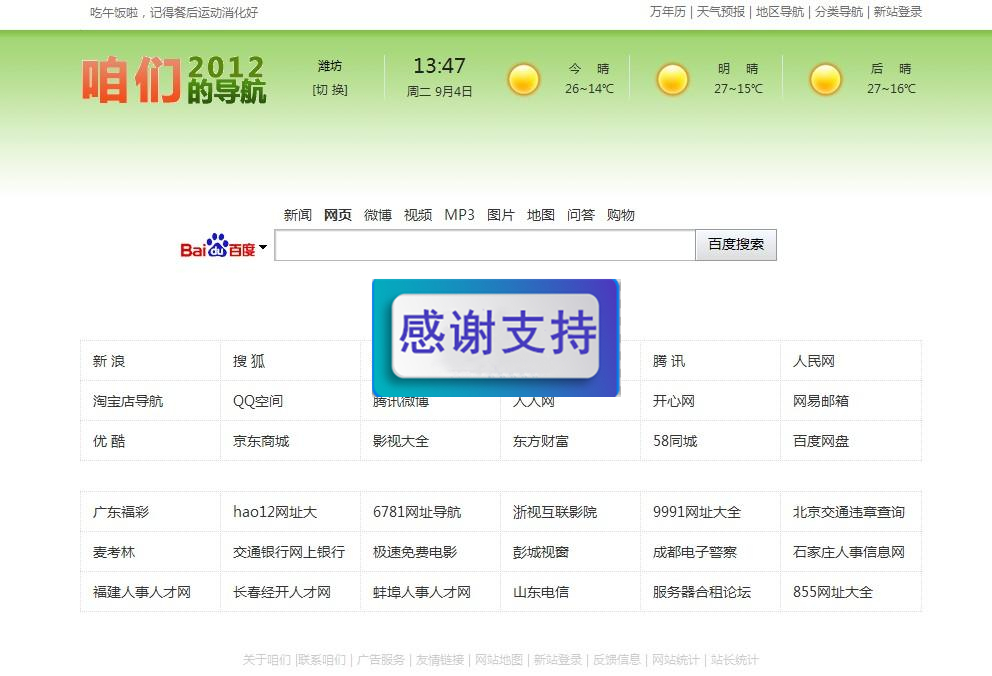Select the 购物 search tab
Screen dimensions: 992x676
click(621, 215)
